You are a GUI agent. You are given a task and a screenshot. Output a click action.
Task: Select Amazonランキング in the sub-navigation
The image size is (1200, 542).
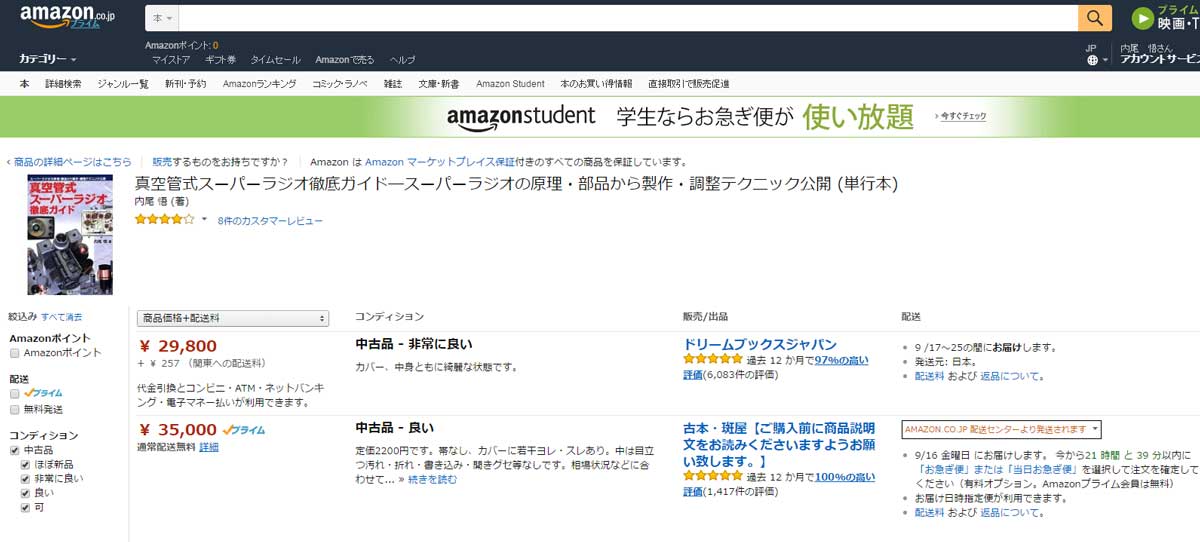click(x=259, y=84)
